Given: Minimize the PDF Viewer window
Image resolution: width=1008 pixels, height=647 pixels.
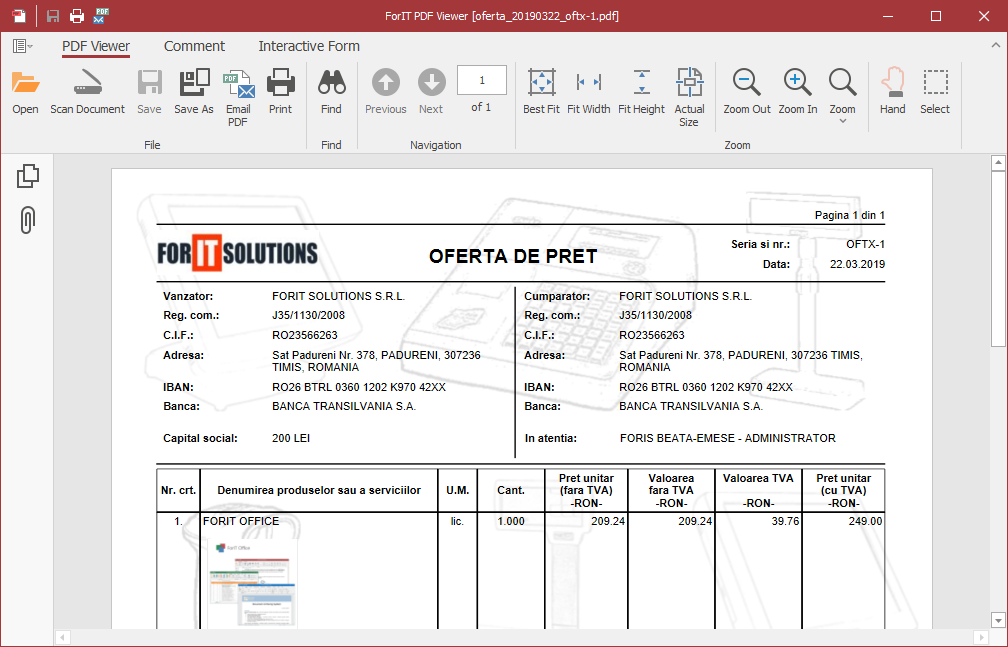Looking at the screenshot, I should coord(888,16).
